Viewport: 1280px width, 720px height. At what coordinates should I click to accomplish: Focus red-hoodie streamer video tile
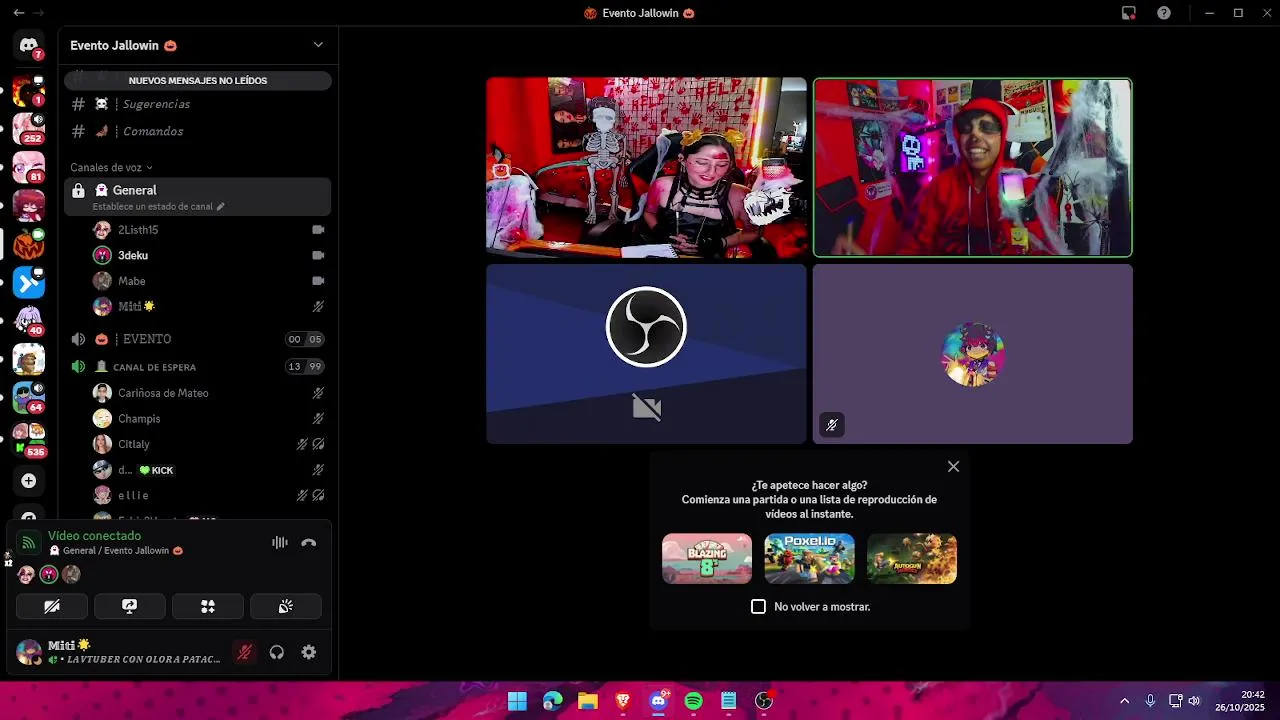click(973, 167)
